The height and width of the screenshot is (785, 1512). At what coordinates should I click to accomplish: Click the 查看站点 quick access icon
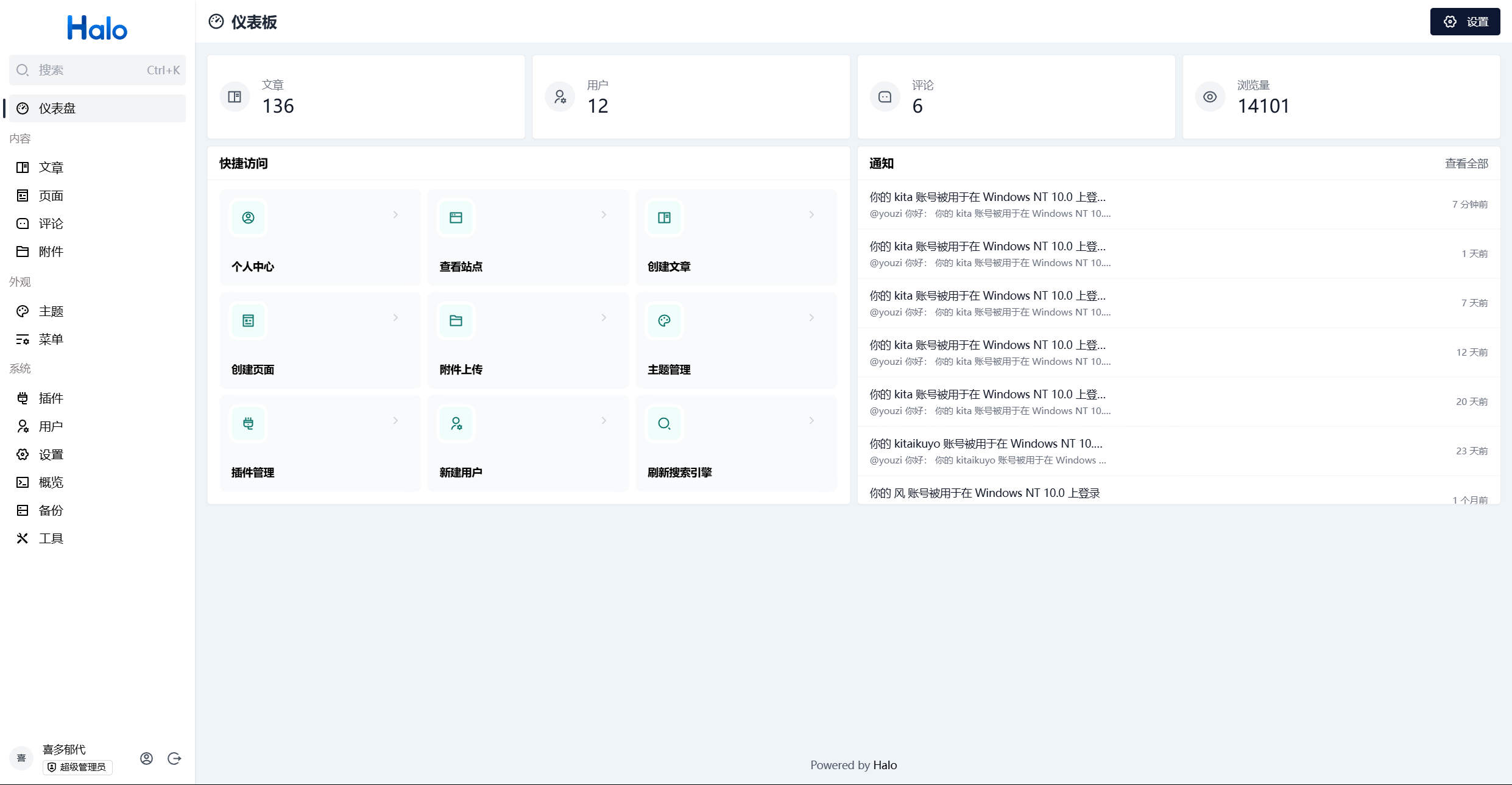(x=456, y=217)
